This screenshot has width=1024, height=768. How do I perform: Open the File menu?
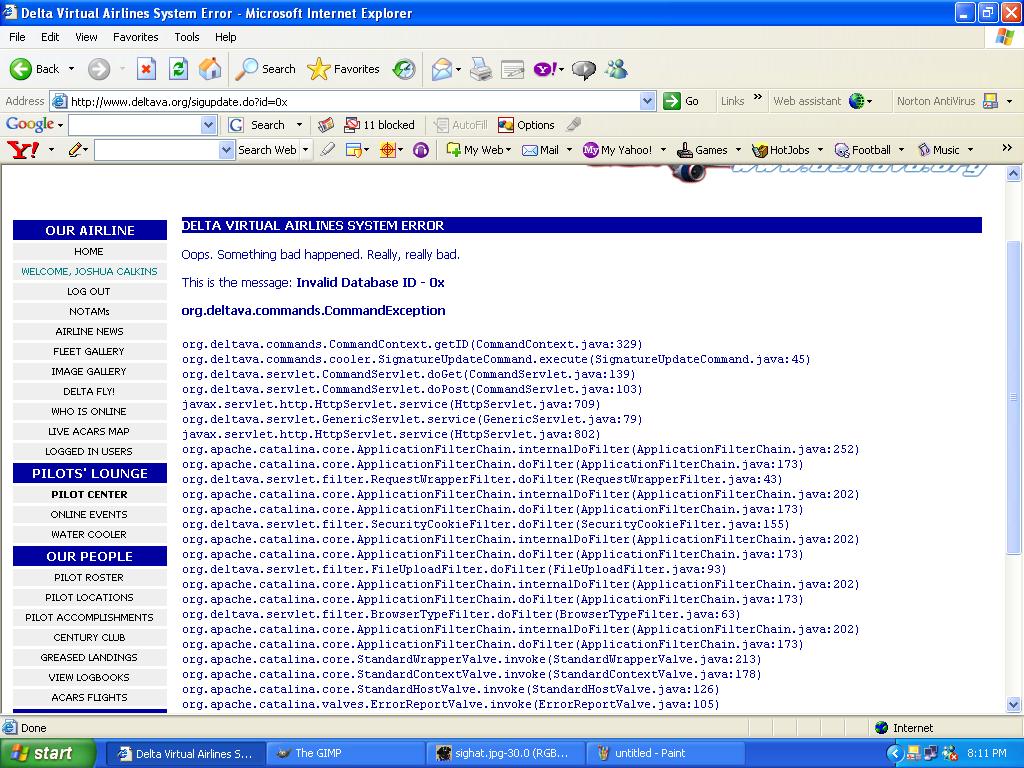coord(17,37)
